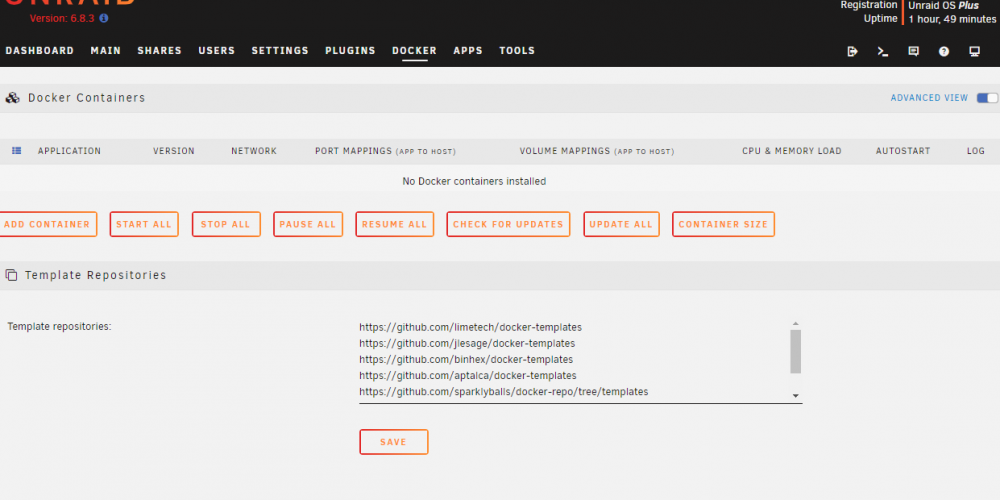Click the repositories list scroll up arrow
1000x500 pixels.
tap(795, 324)
